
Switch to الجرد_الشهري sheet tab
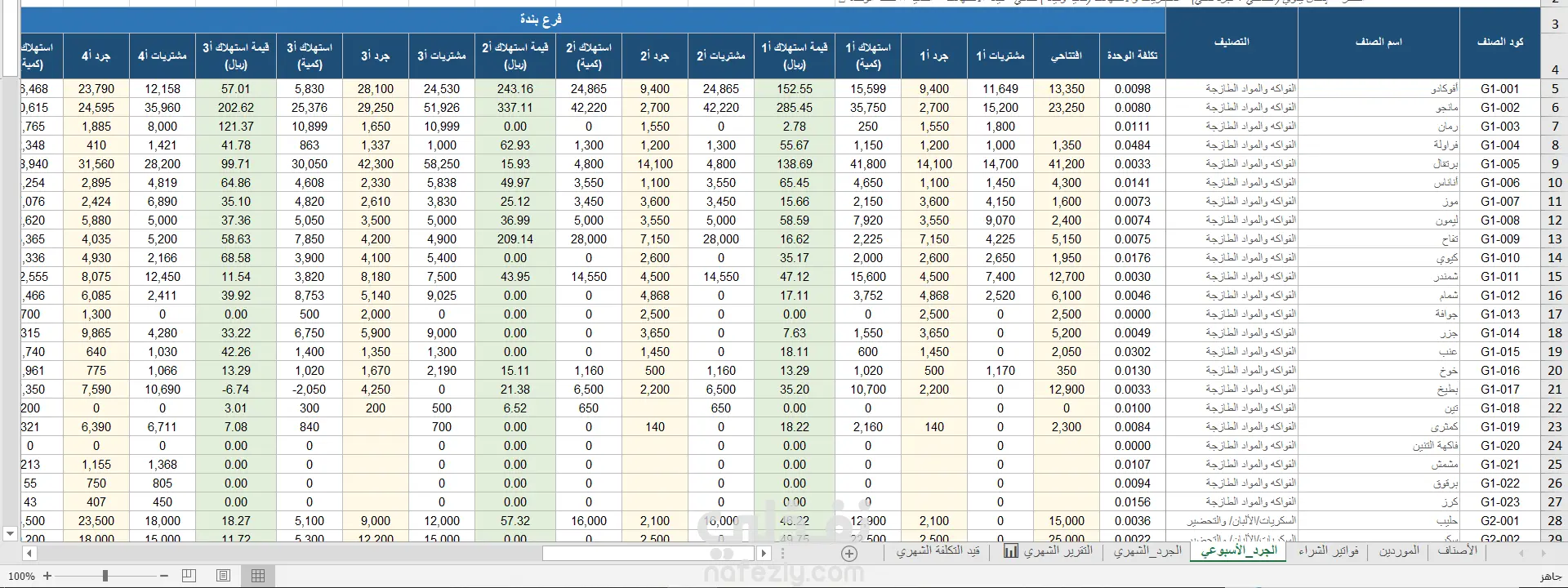(x=1148, y=551)
